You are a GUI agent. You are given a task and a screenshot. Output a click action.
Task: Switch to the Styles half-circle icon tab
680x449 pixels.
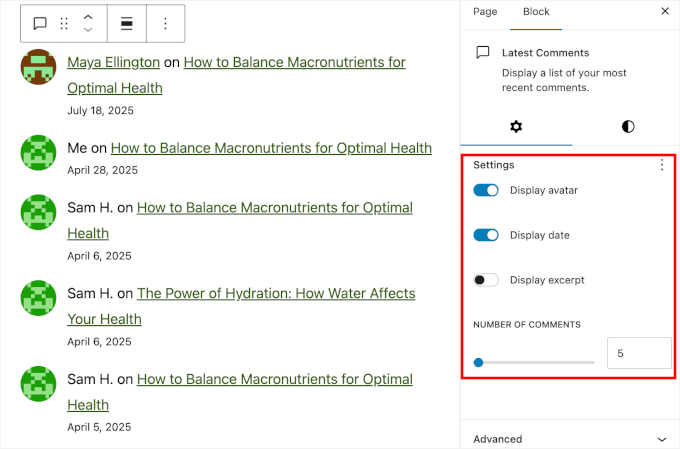[x=627, y=126]
